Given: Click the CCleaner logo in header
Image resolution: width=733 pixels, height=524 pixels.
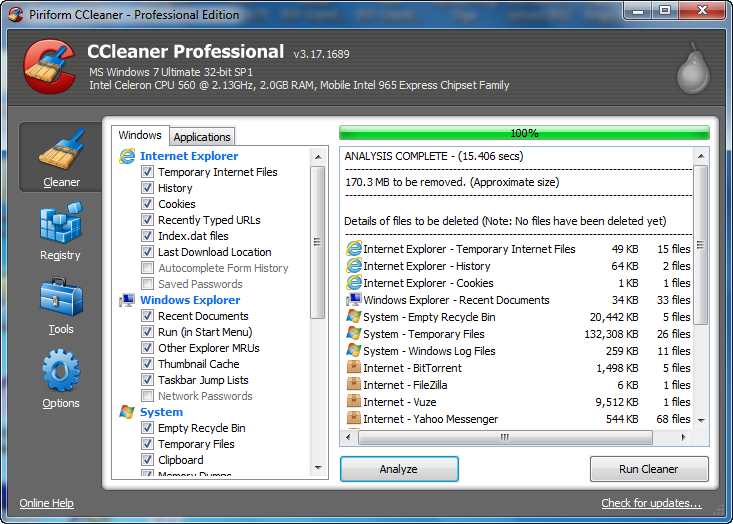Looking at the screenshot, I should 49,66.
